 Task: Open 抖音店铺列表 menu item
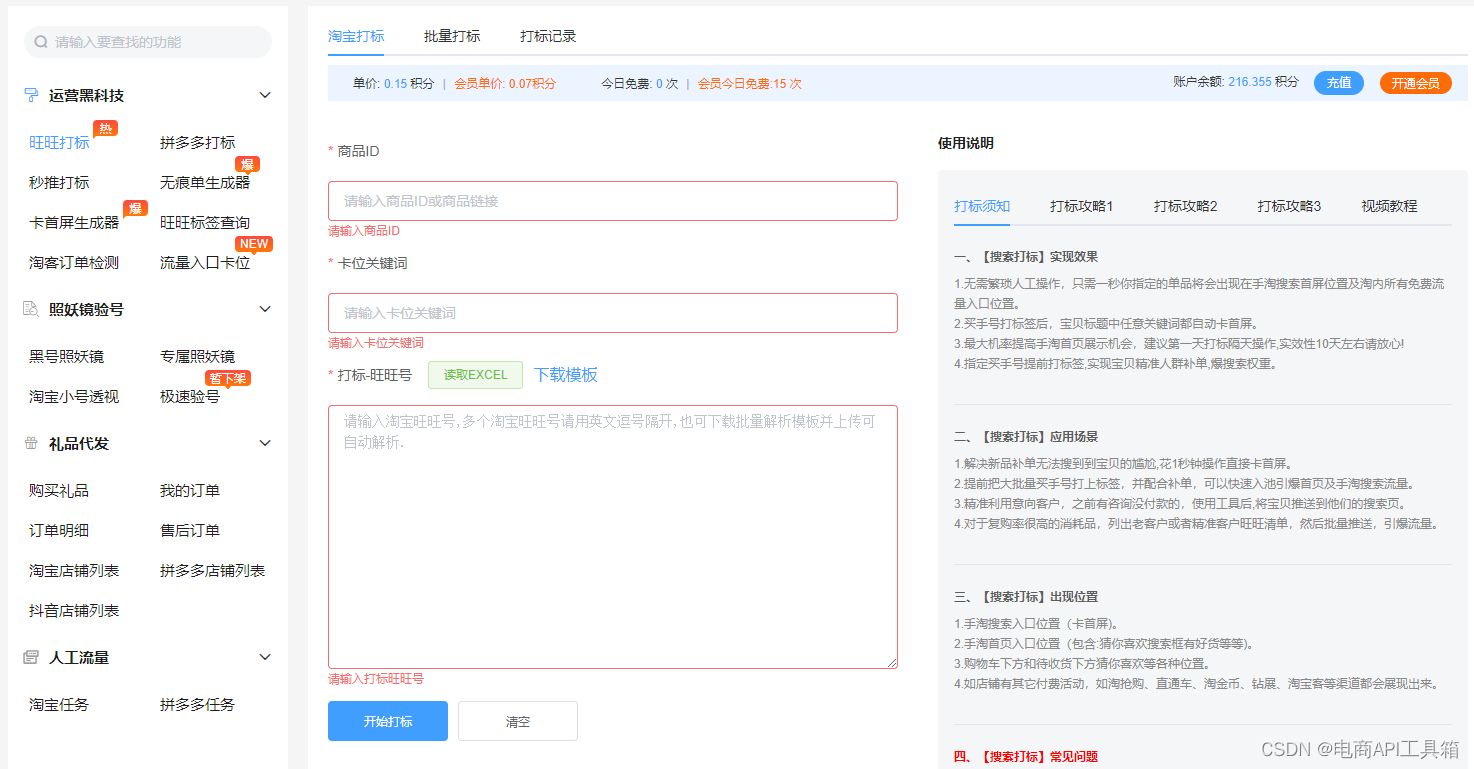[74, 610]
